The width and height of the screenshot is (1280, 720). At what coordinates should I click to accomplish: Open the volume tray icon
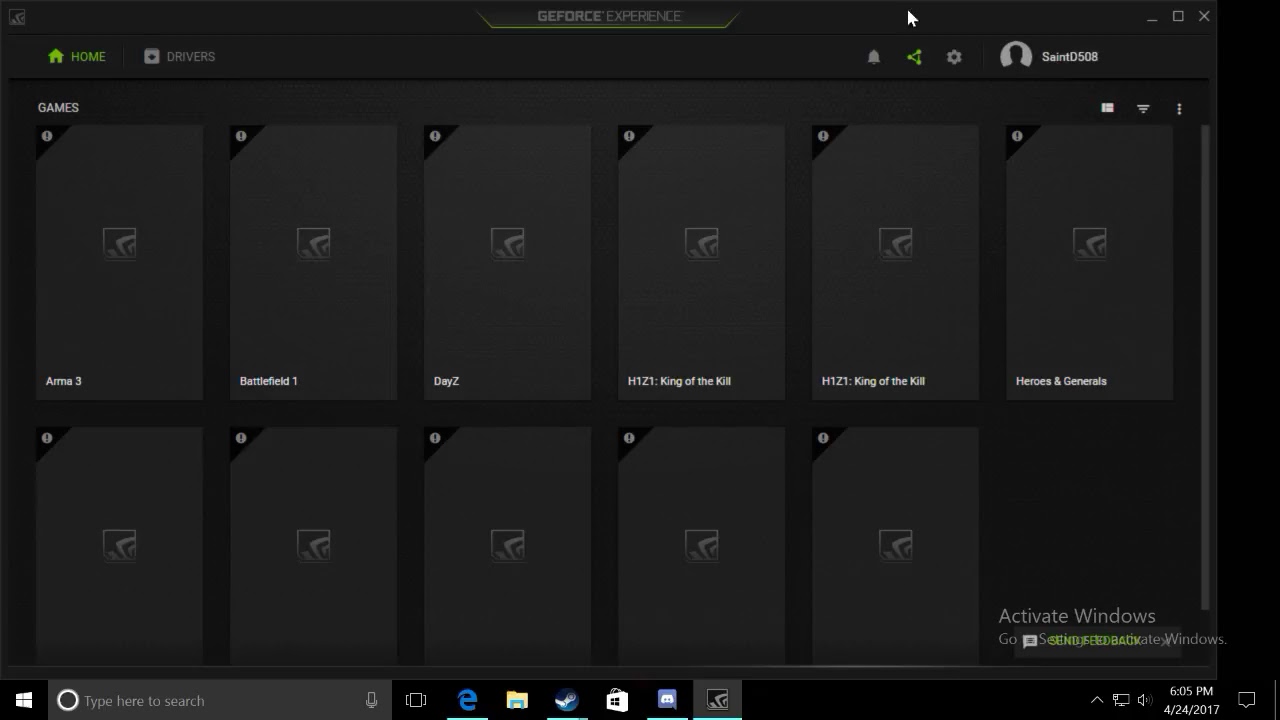pyautogui.click(x=1144, y=700)
